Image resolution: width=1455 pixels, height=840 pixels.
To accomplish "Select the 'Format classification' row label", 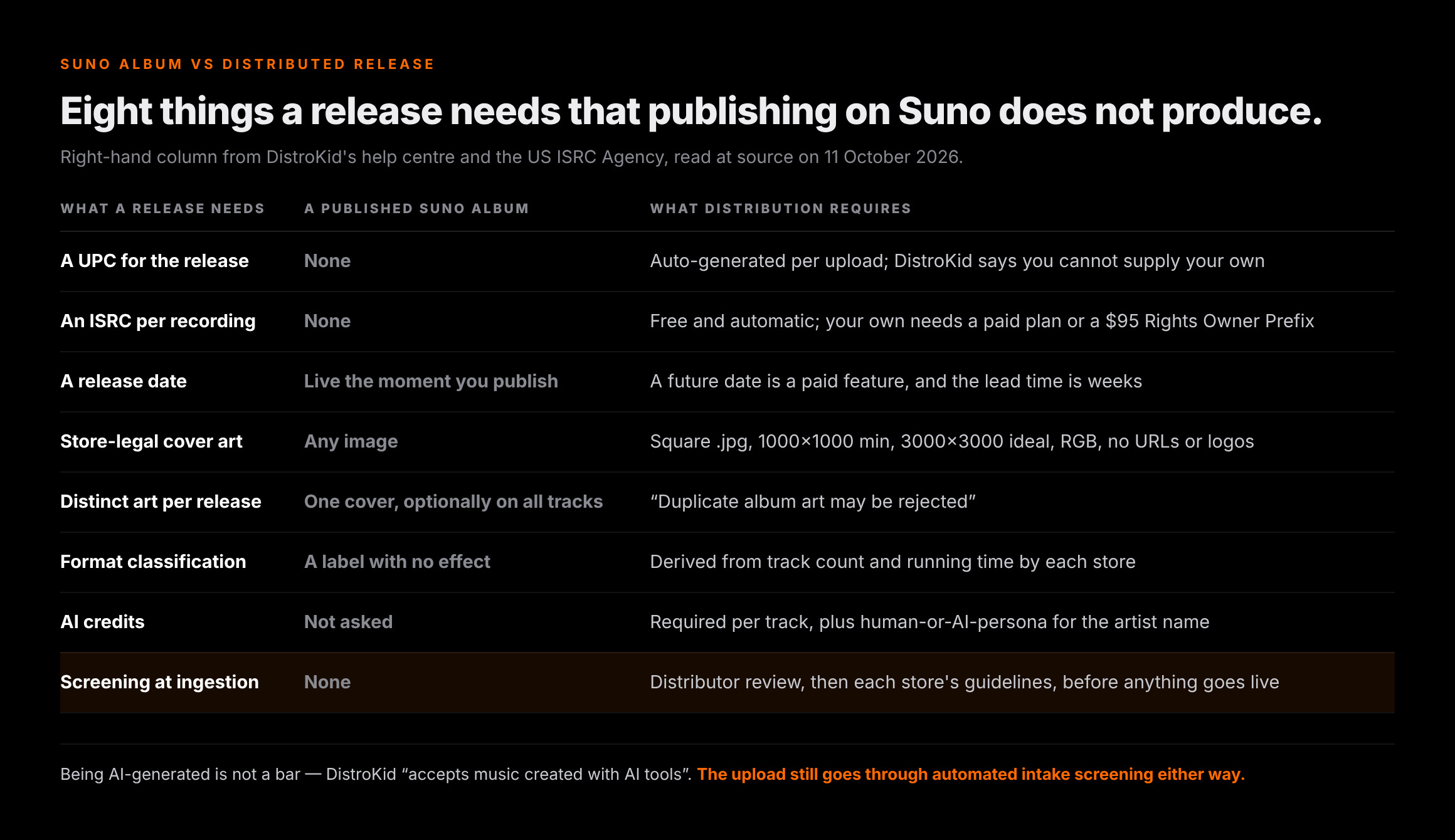I will 153,562.
